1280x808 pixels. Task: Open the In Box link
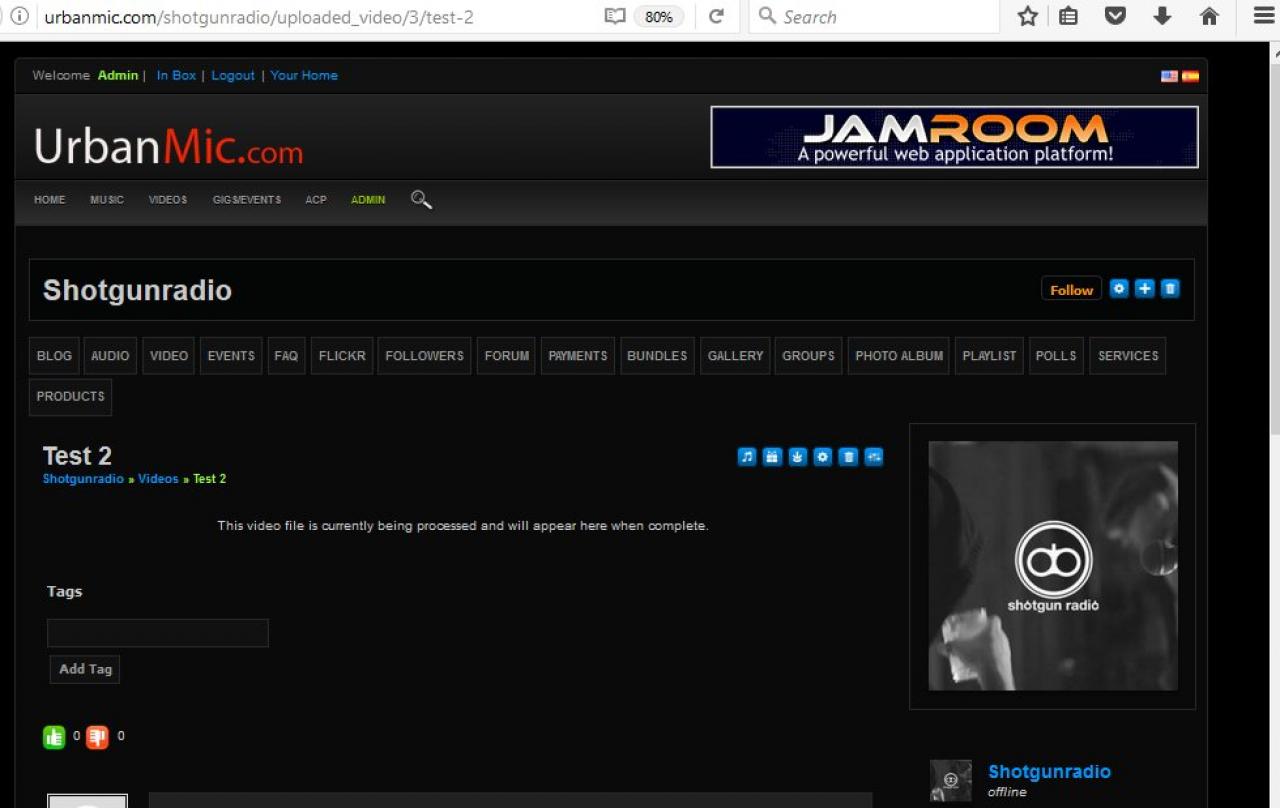pyautogui.click(x=176, y=76)
